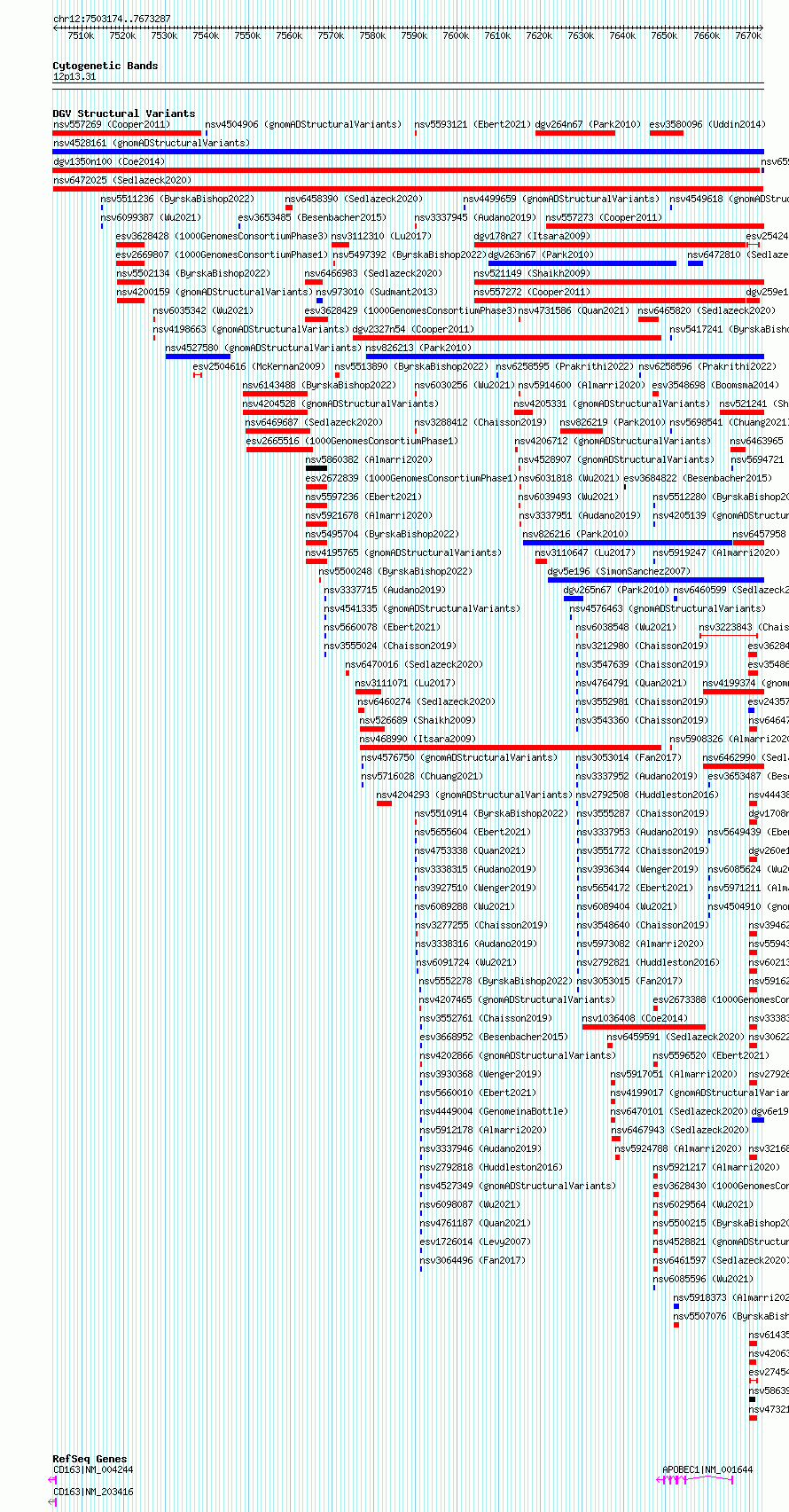Viewport: 789px width, 1512px height.
Task: Select variant nsv6258595 (Prakrithi2022)
Action: click(565, 366)
